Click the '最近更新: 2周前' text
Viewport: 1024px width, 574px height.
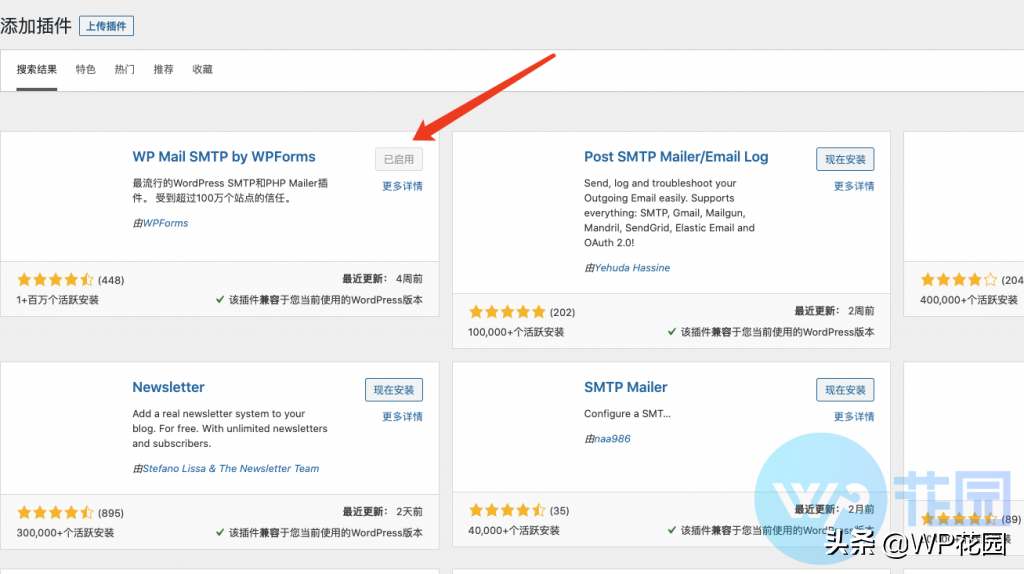(x=834, y=311)
